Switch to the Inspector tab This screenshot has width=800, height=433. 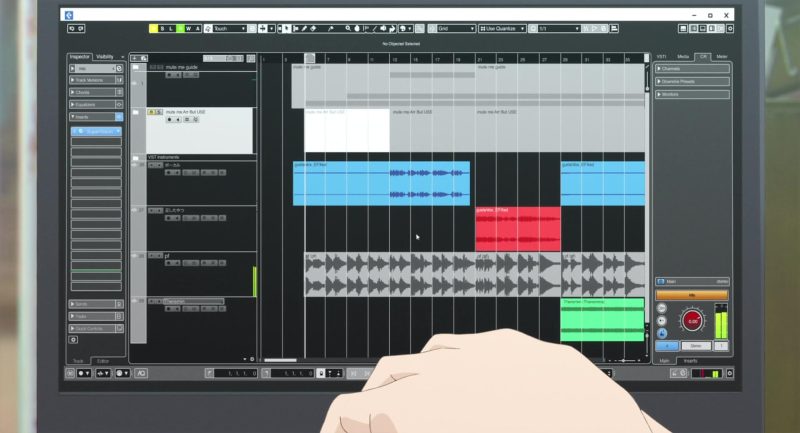point(80,57)
